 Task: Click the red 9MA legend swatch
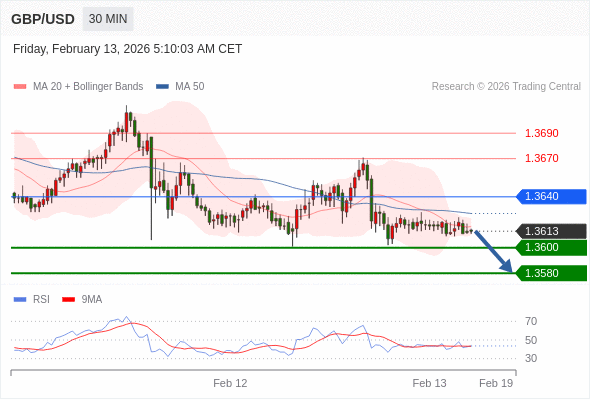click(x=68, y=300)
